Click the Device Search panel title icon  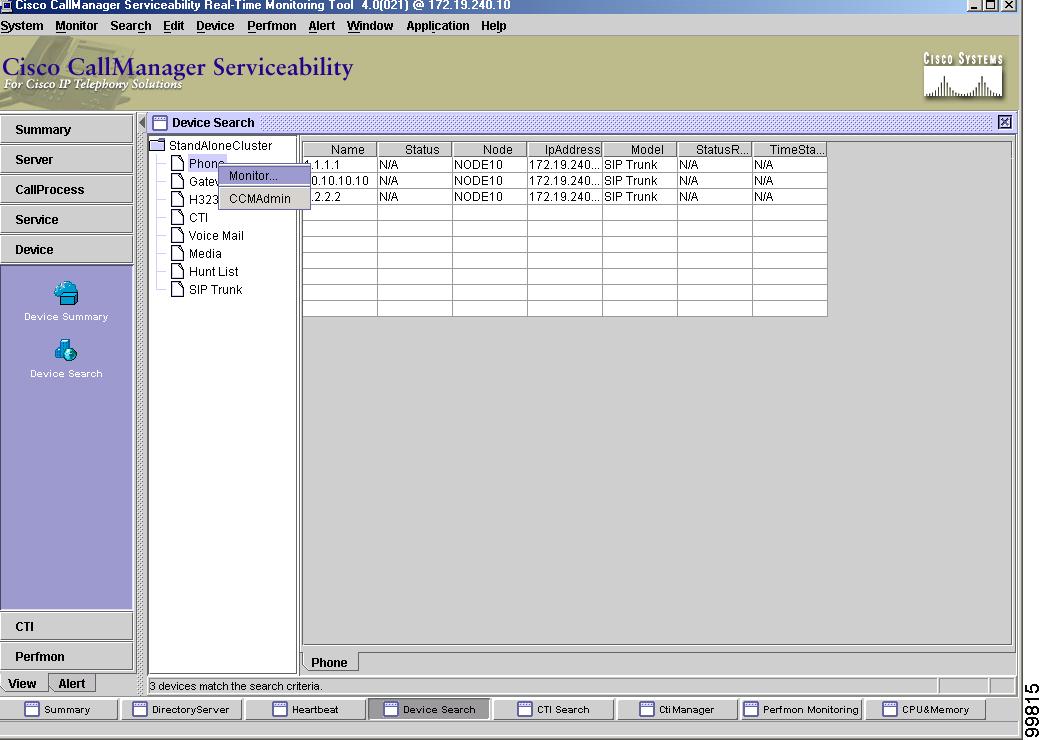[x=159, y=123]
